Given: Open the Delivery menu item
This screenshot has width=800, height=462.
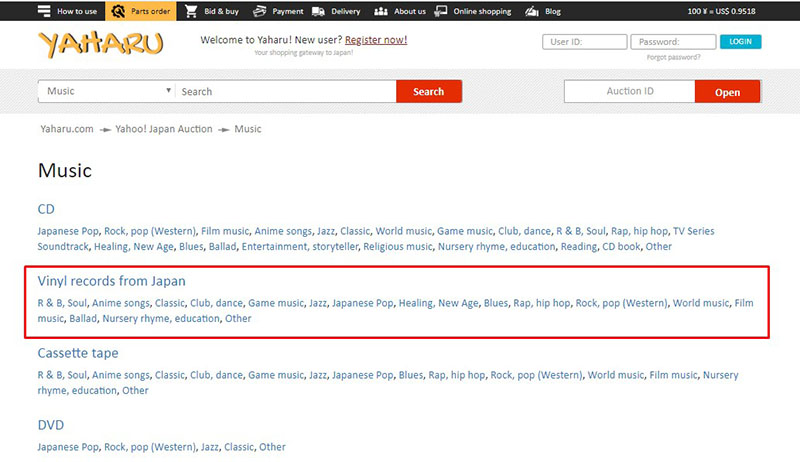Looking at the screenshot, I should [x=345, y=11].
